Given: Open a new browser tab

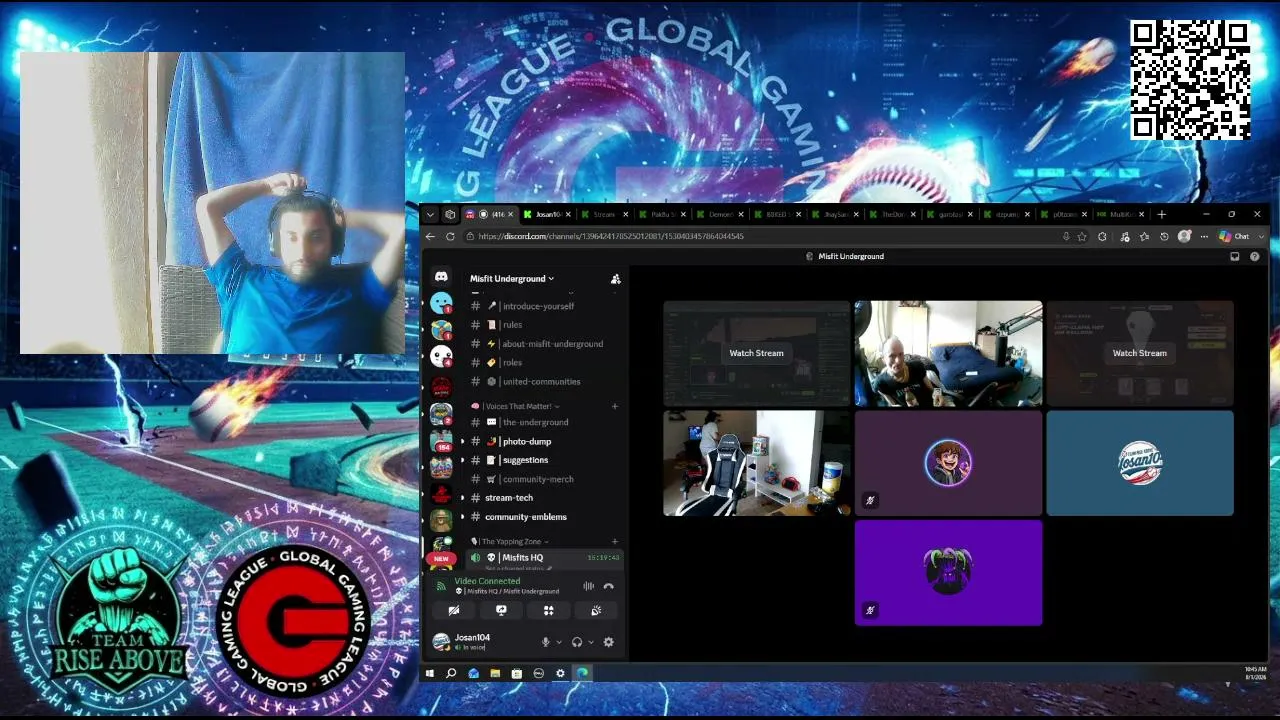Looking at the screenshot, I should 1161,214.
